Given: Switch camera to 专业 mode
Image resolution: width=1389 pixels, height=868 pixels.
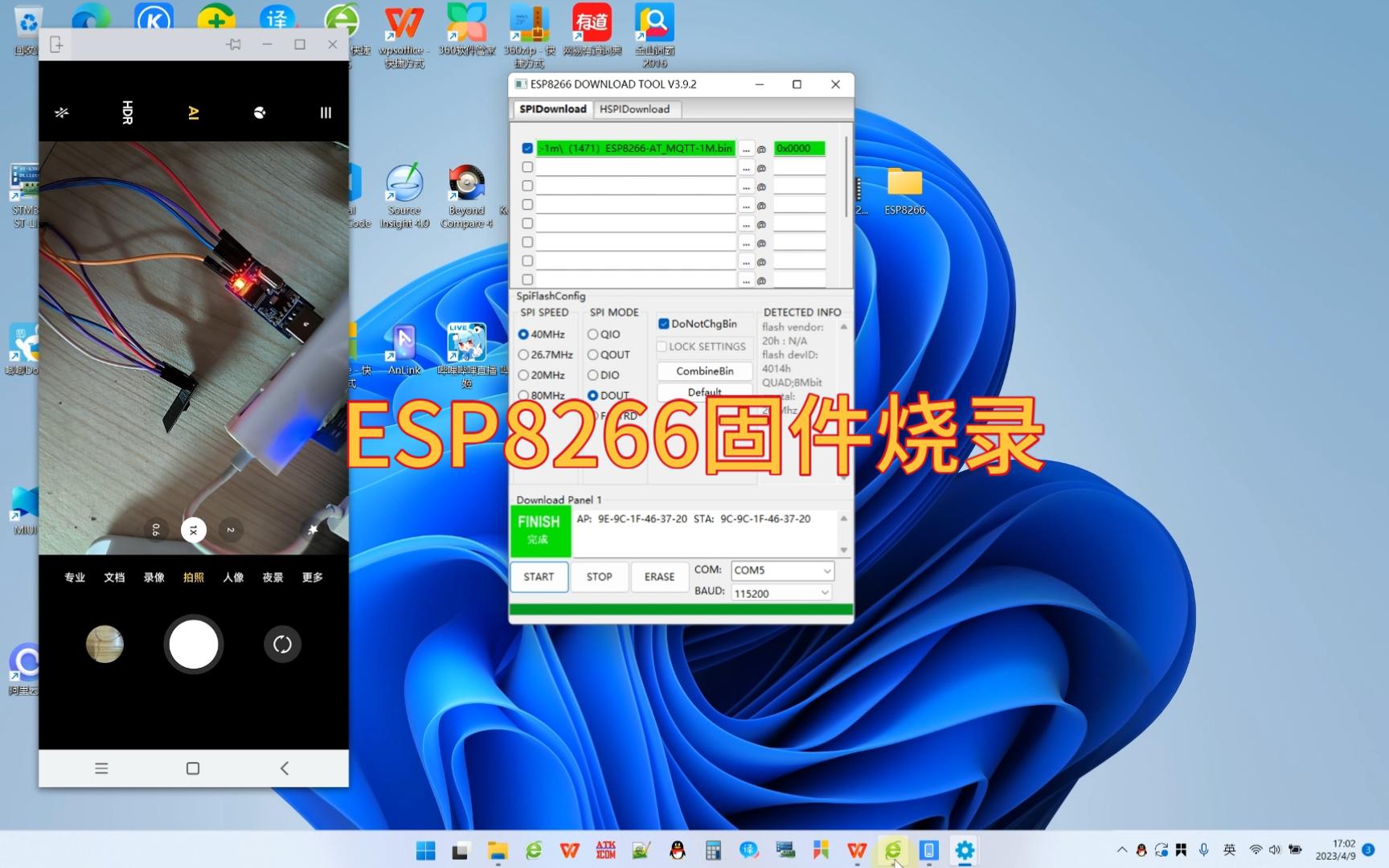Looking at the screenshot, I should point(75,577).
